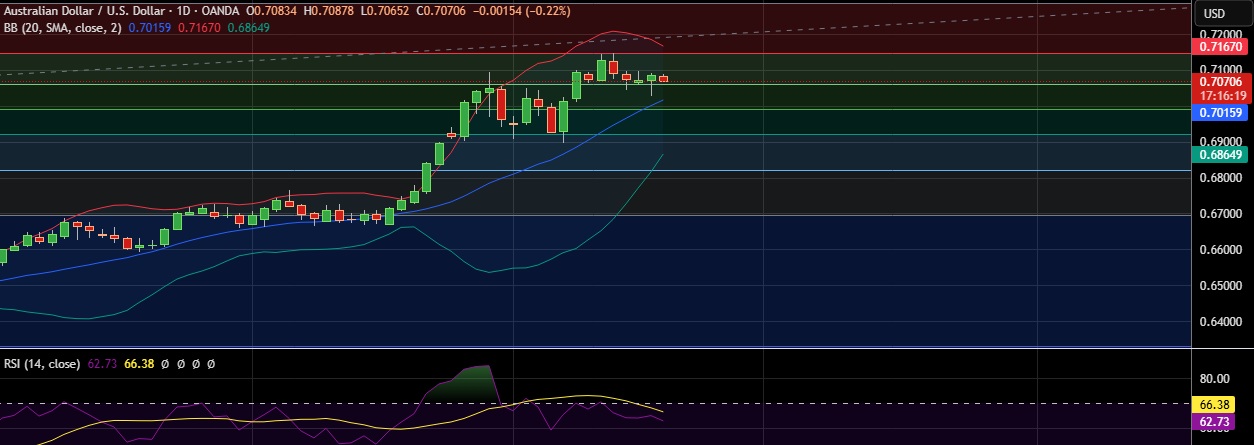Image resolution: width=1254 pixels, height=445 pixels.
Task: Click the last ø symbol in RSI legend
Action: point(211,364)
